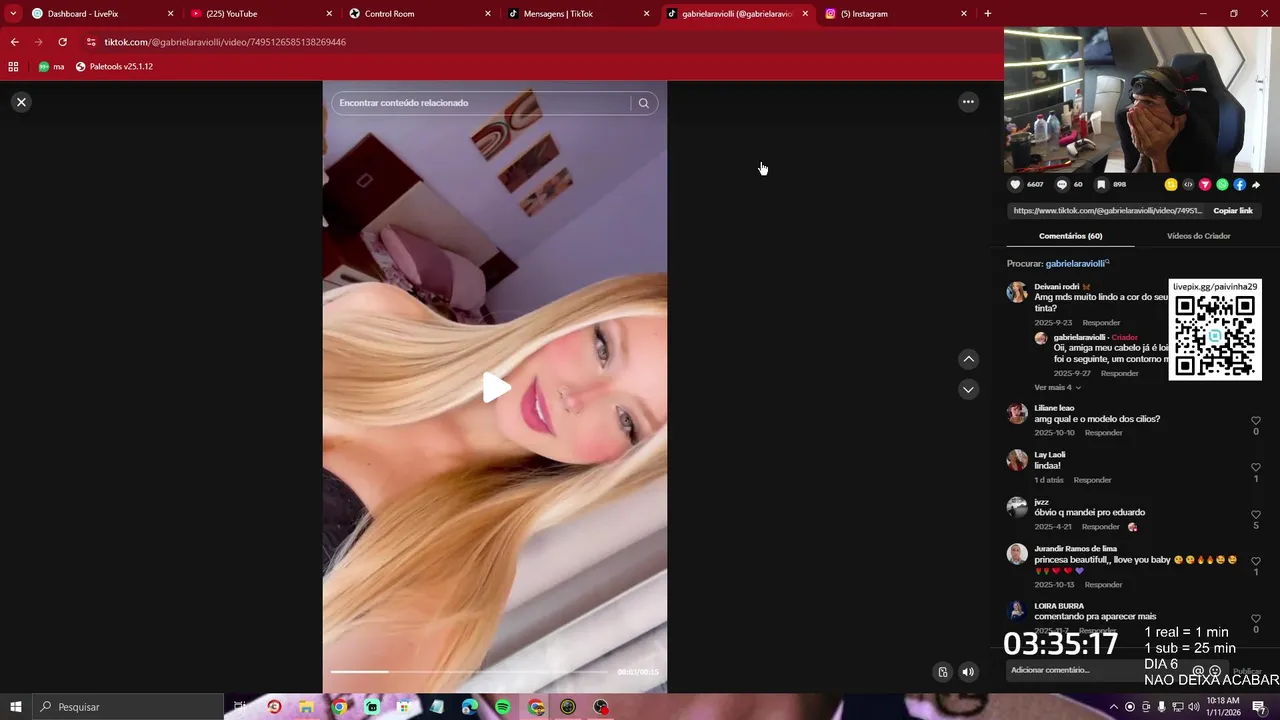1280x720 pixels.
Task: Like jvzz's comment heart
Action: coord(1256,515)
